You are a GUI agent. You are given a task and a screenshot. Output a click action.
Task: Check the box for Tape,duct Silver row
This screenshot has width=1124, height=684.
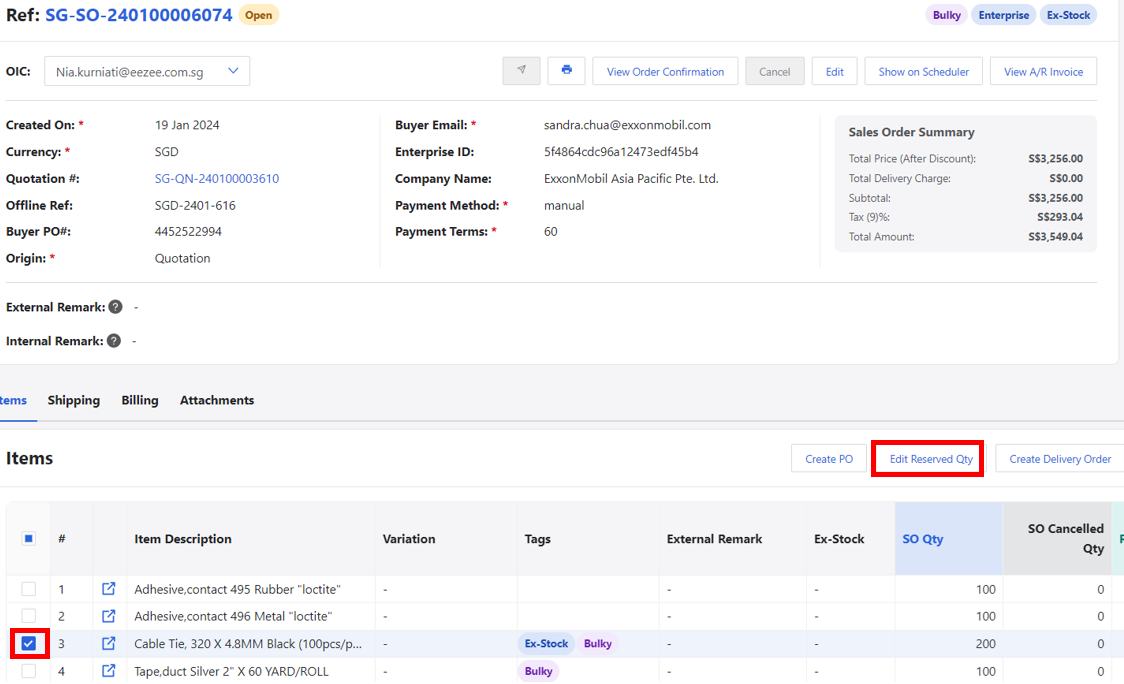(x=29, y=670)
